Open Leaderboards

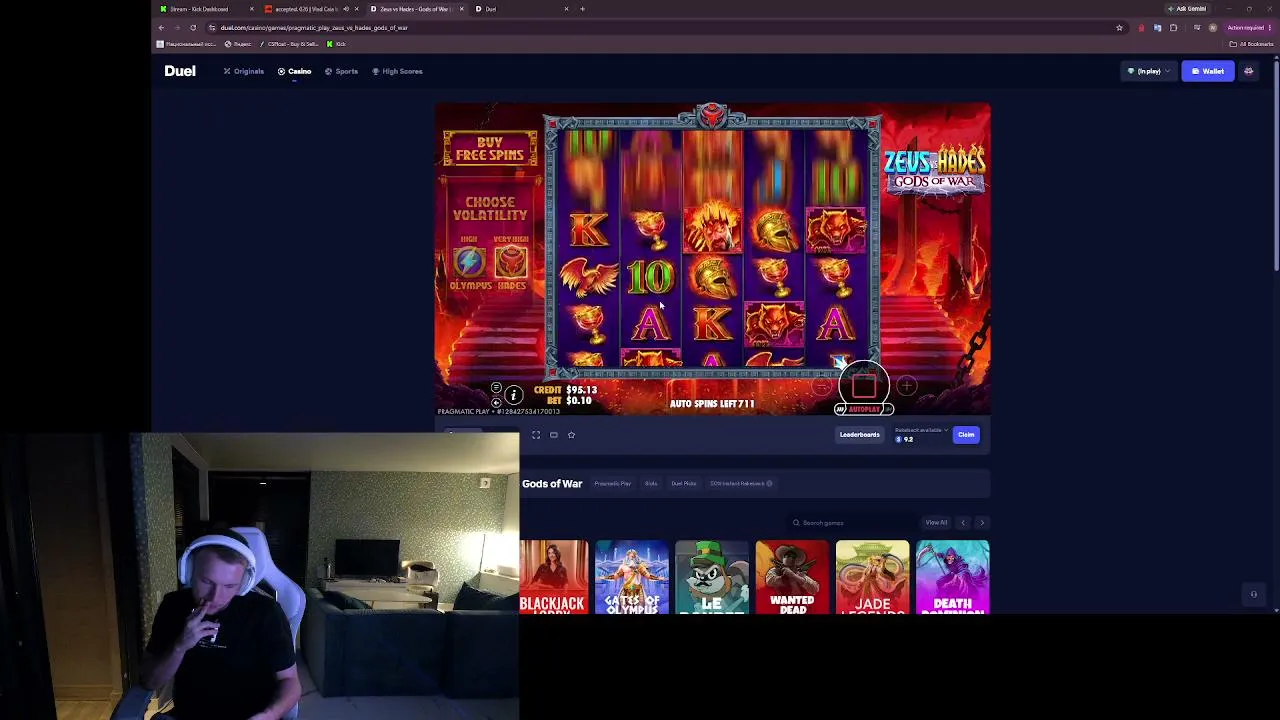point(859,435)
